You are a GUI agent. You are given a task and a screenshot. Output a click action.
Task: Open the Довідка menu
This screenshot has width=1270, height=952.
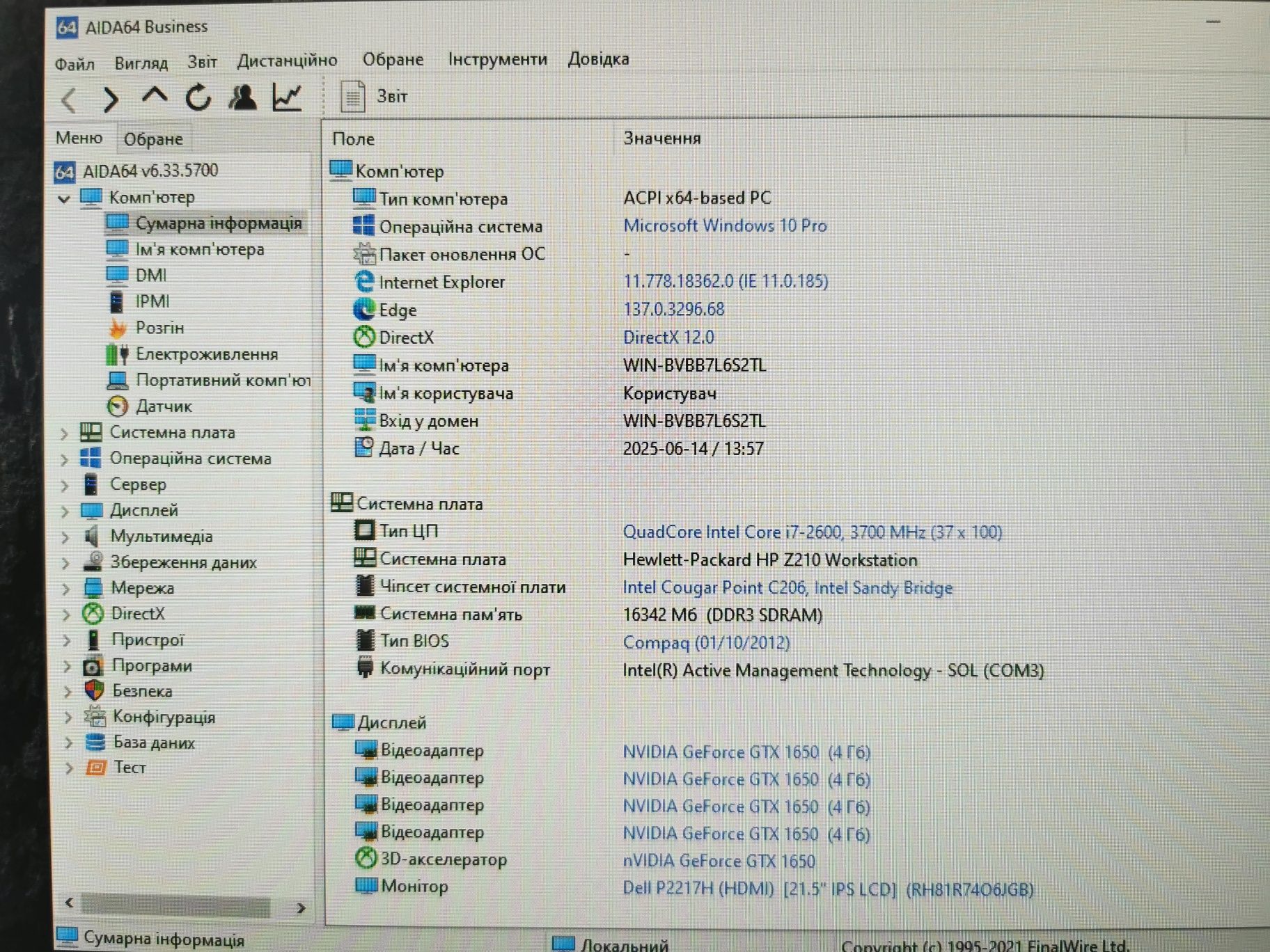[598, 58]
